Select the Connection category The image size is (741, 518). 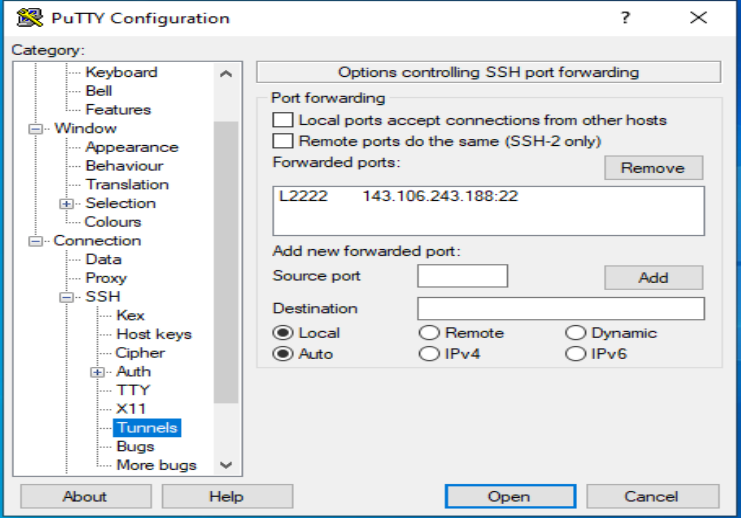point(97,241)
